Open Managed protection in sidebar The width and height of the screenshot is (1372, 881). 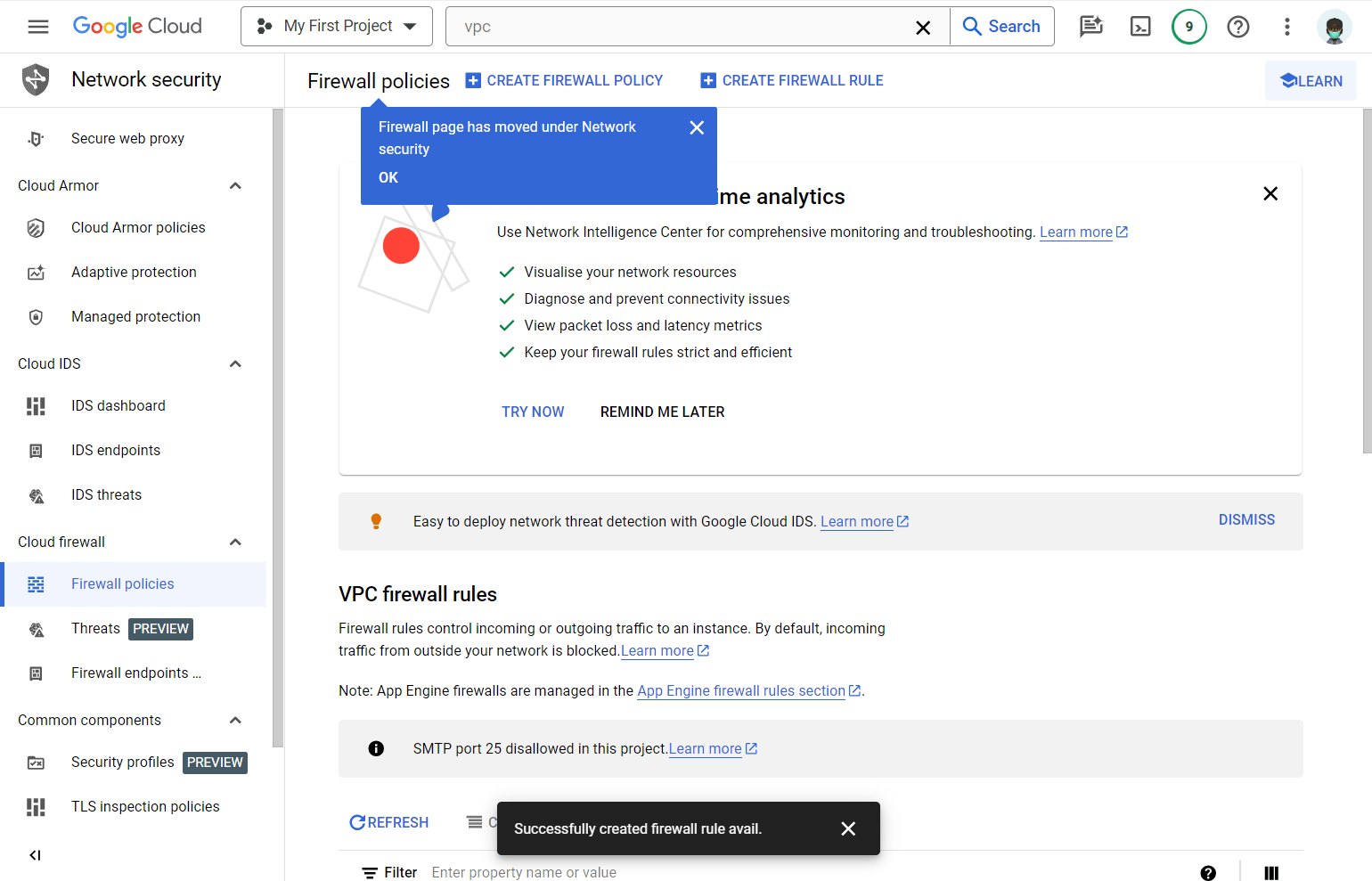134,317
